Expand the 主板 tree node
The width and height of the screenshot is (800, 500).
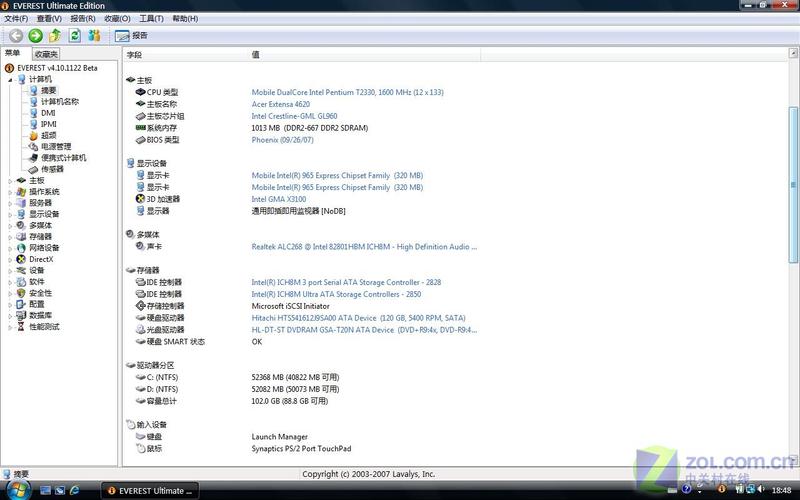(10, 181)
